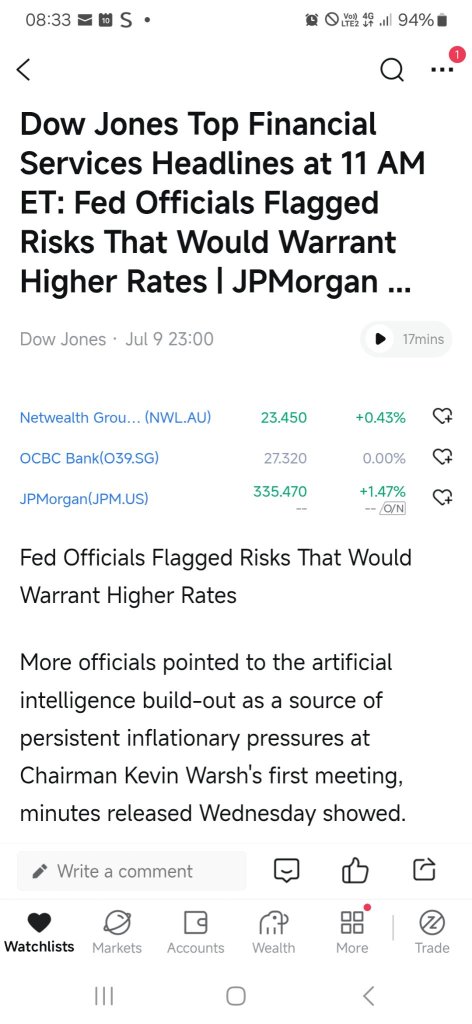The width and height of the screenshot is (472, 1024).
Task: Tap the back arrow at top left
Action: pyautogui.click(x=24, y=69)
